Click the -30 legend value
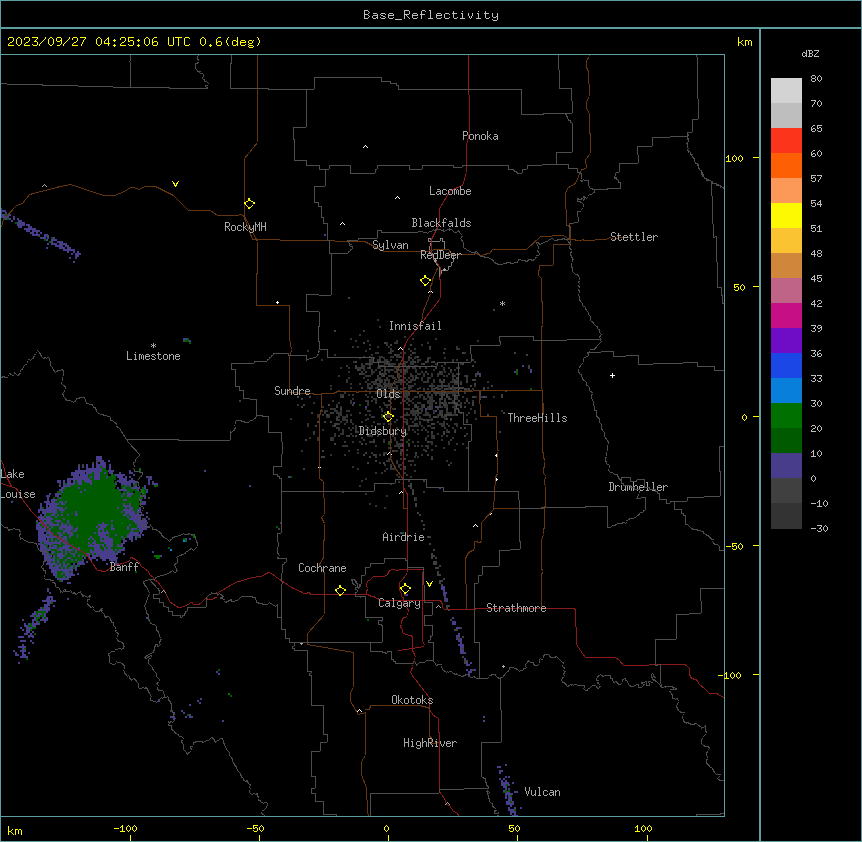 819,529
